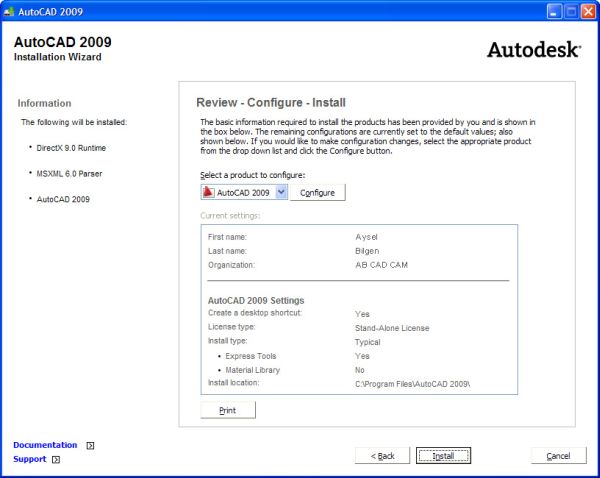Click the Configure button
The height and width of the screenshot is (478, 600).
tap(318, 193)
